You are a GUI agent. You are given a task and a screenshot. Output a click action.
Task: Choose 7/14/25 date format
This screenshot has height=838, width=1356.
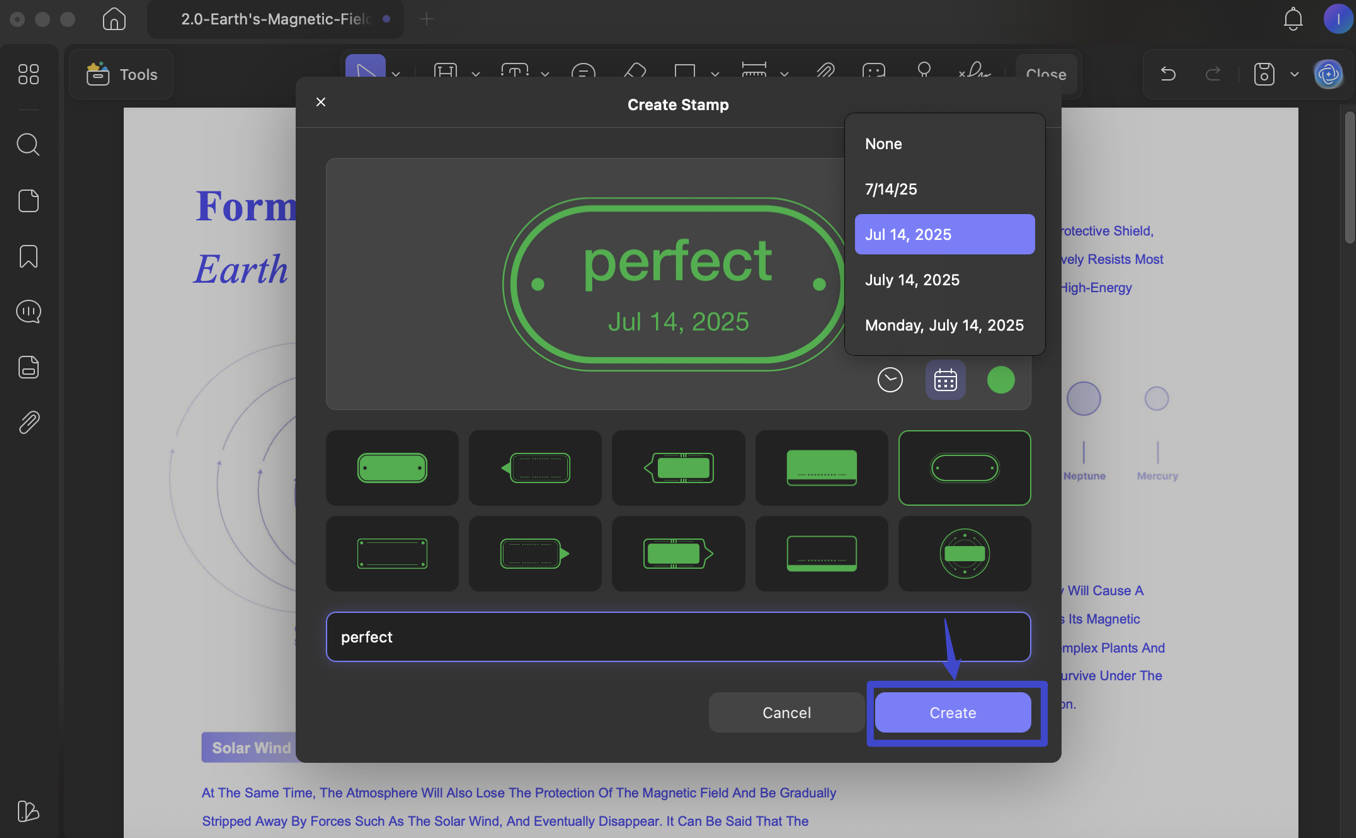point(945,189)
